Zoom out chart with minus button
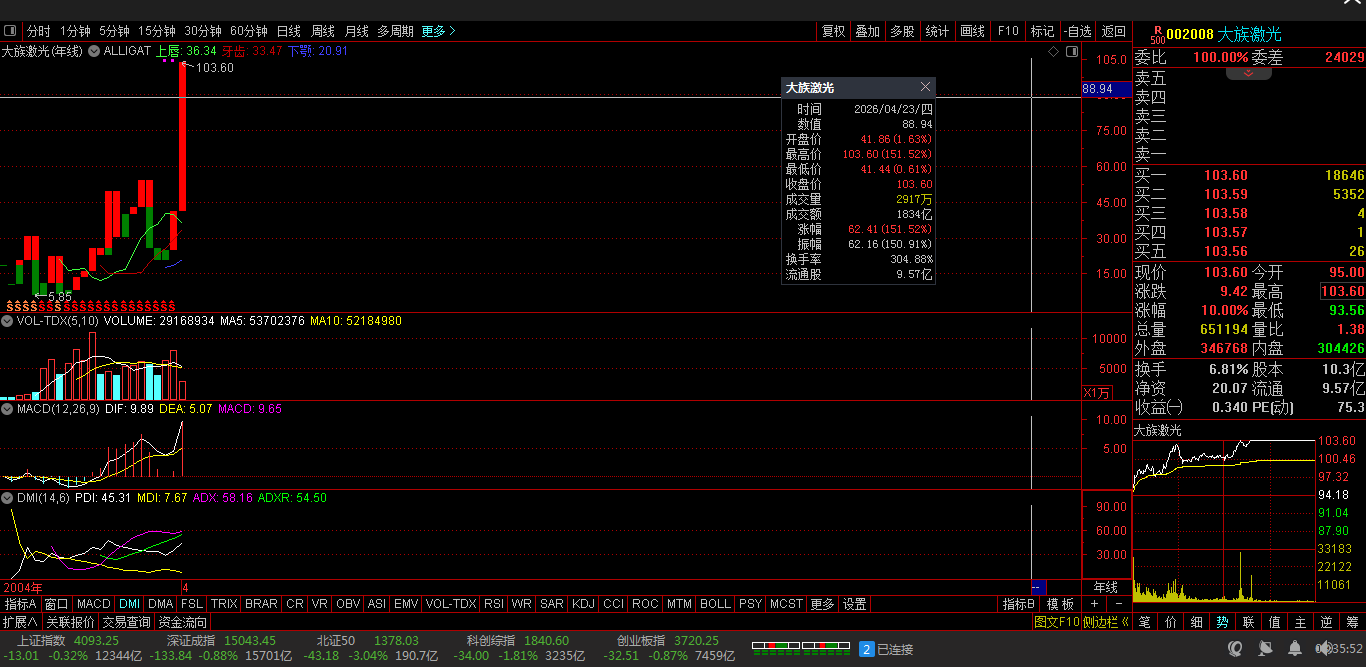1366x667 pixels. tap(1119, 604)
